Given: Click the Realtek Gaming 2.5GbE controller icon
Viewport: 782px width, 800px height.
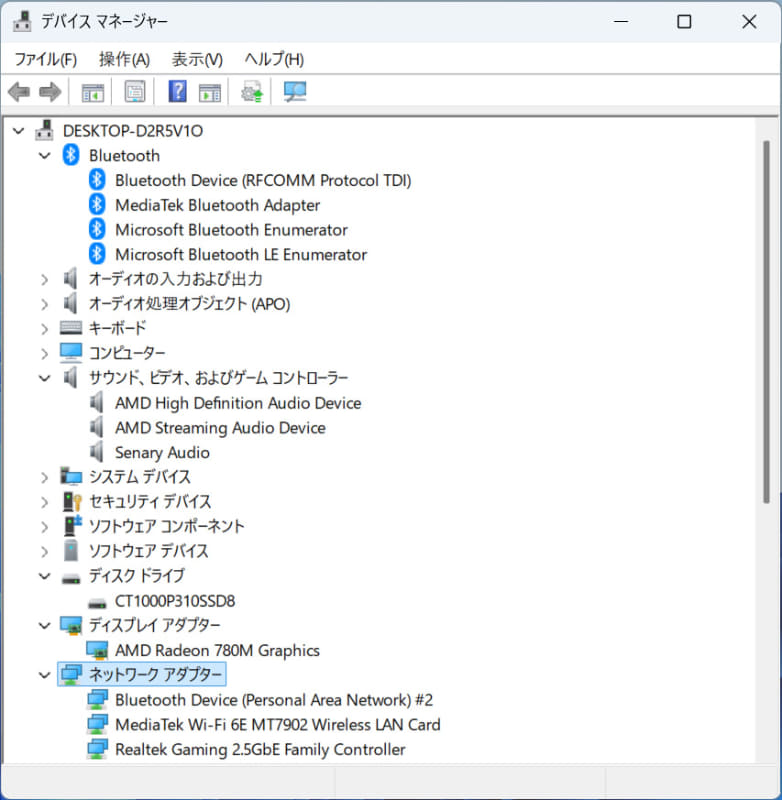Looking at the screenshot, I should pos(97,749).
